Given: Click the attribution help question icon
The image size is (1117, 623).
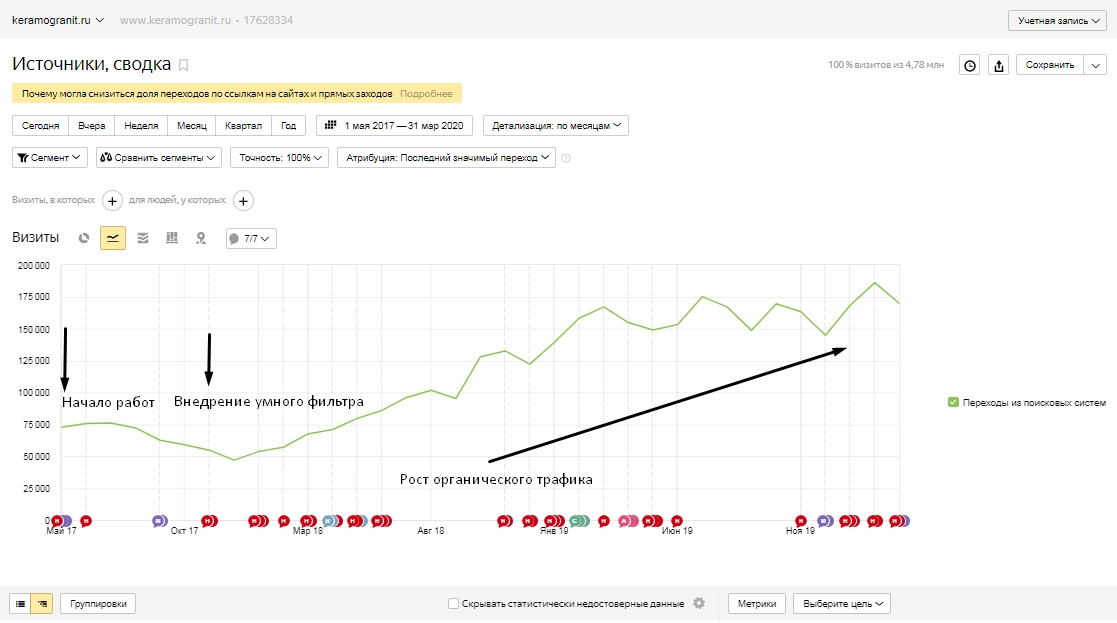Looking at the screenshot, I should click(566, 158).
